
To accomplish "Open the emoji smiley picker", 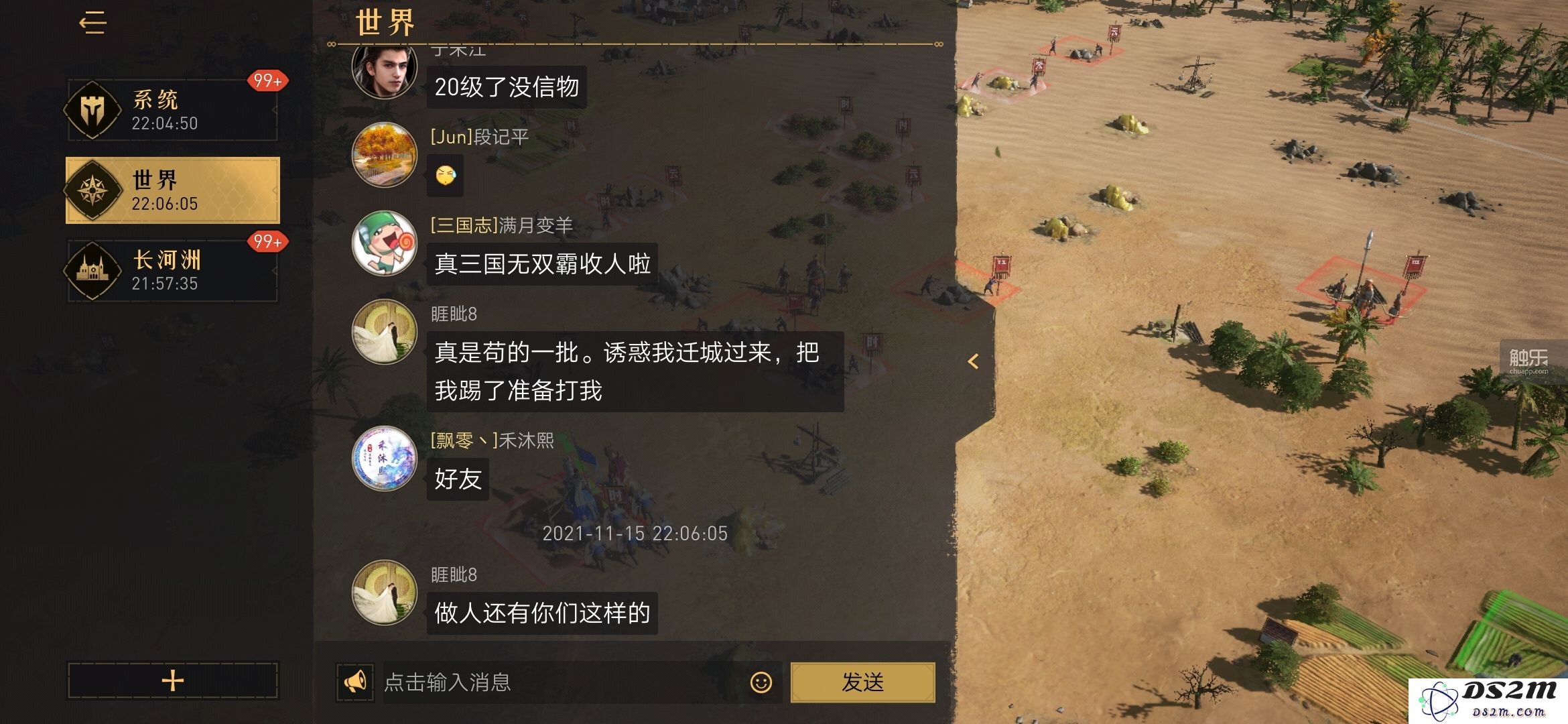I will point(761,682).
